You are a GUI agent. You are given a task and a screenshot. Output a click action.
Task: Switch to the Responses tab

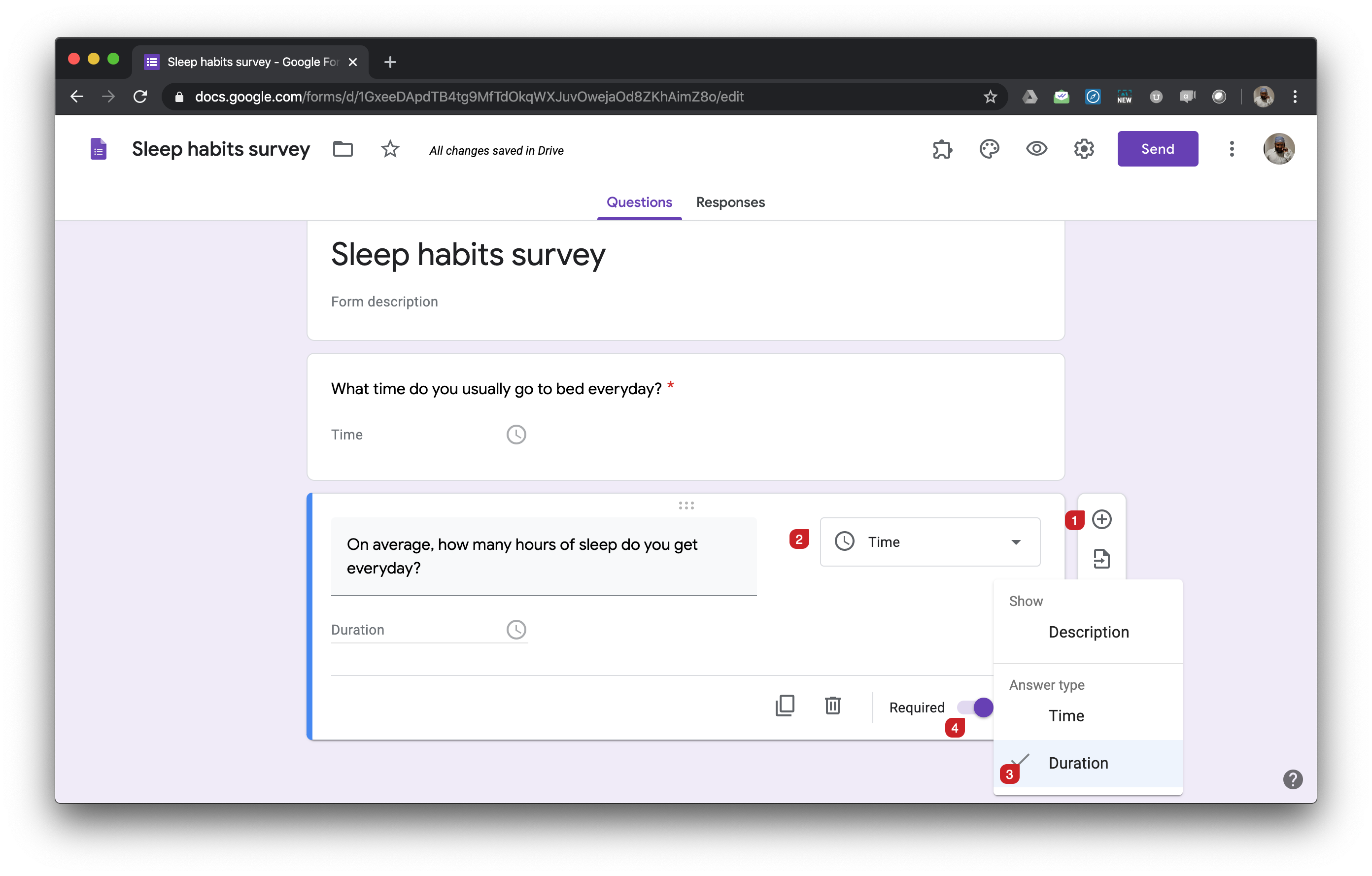(730, 202)
